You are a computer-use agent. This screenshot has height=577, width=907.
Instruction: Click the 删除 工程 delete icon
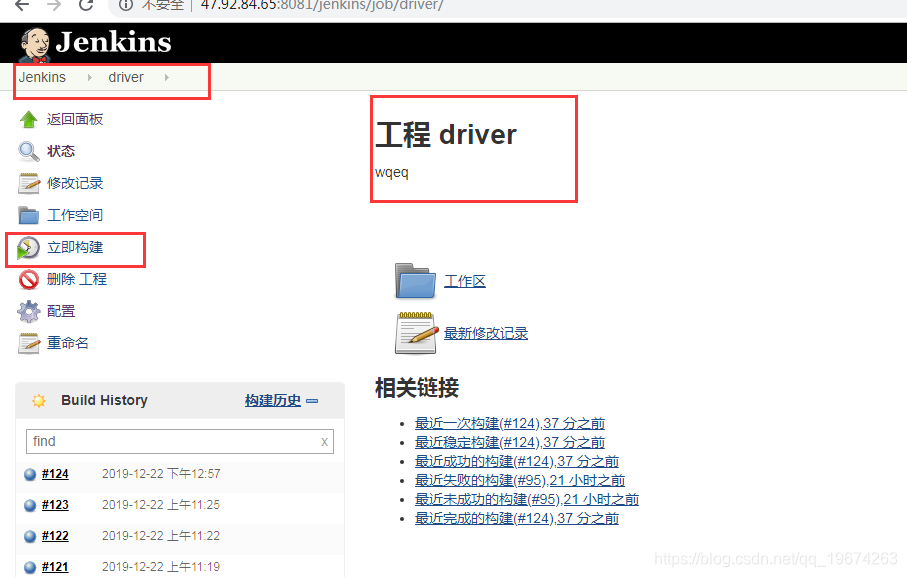point(29,279)
